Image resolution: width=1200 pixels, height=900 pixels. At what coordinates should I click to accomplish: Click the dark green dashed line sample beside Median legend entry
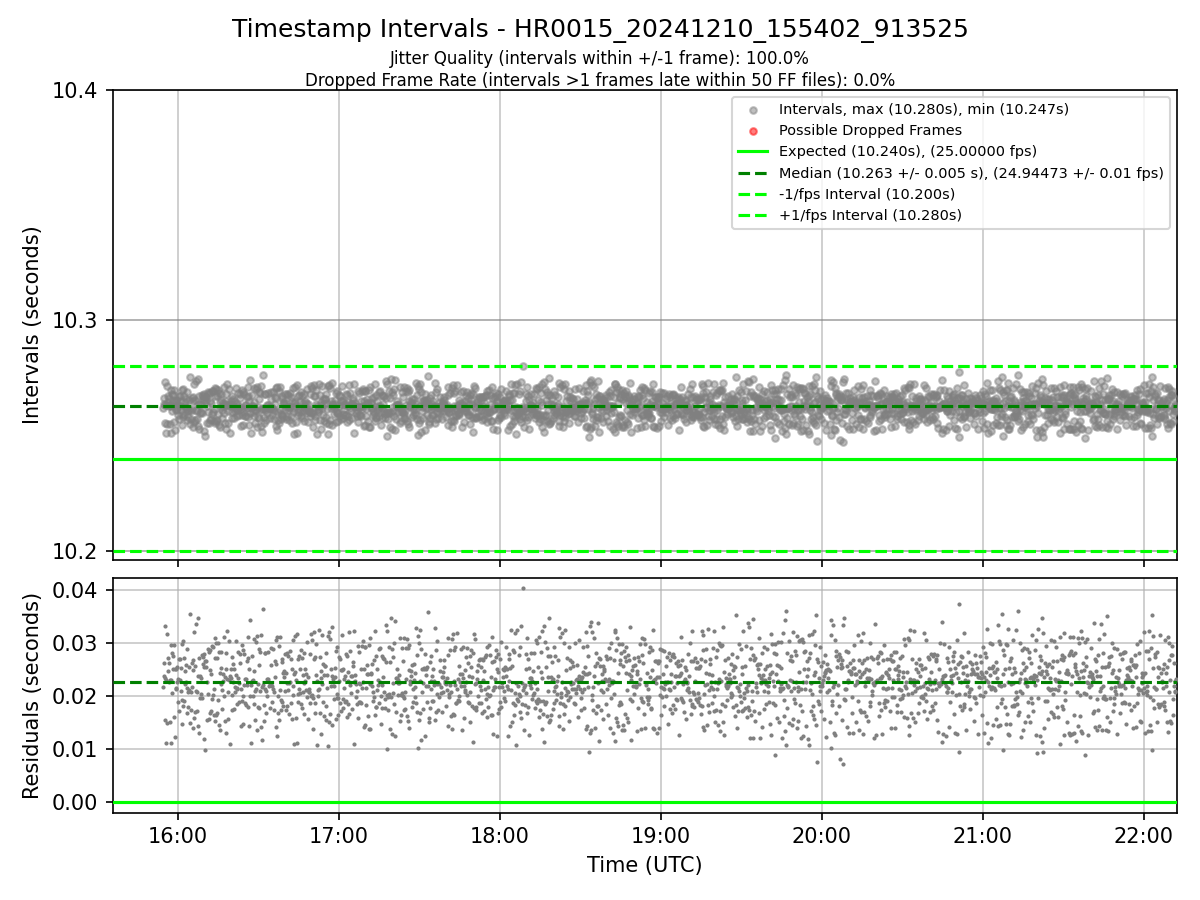[x=754, y=173]
